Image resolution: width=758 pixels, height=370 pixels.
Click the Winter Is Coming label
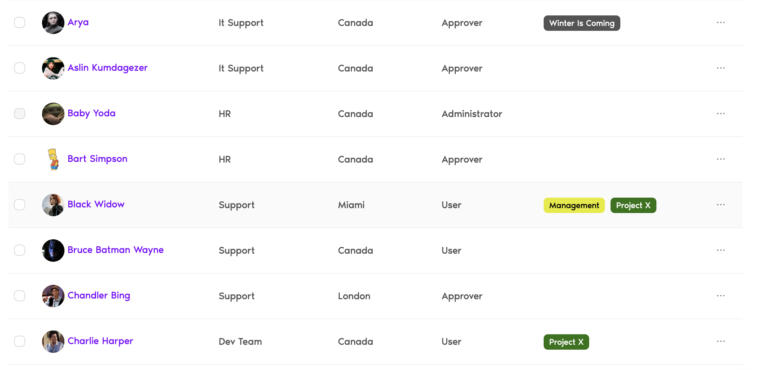click(582, 23)
